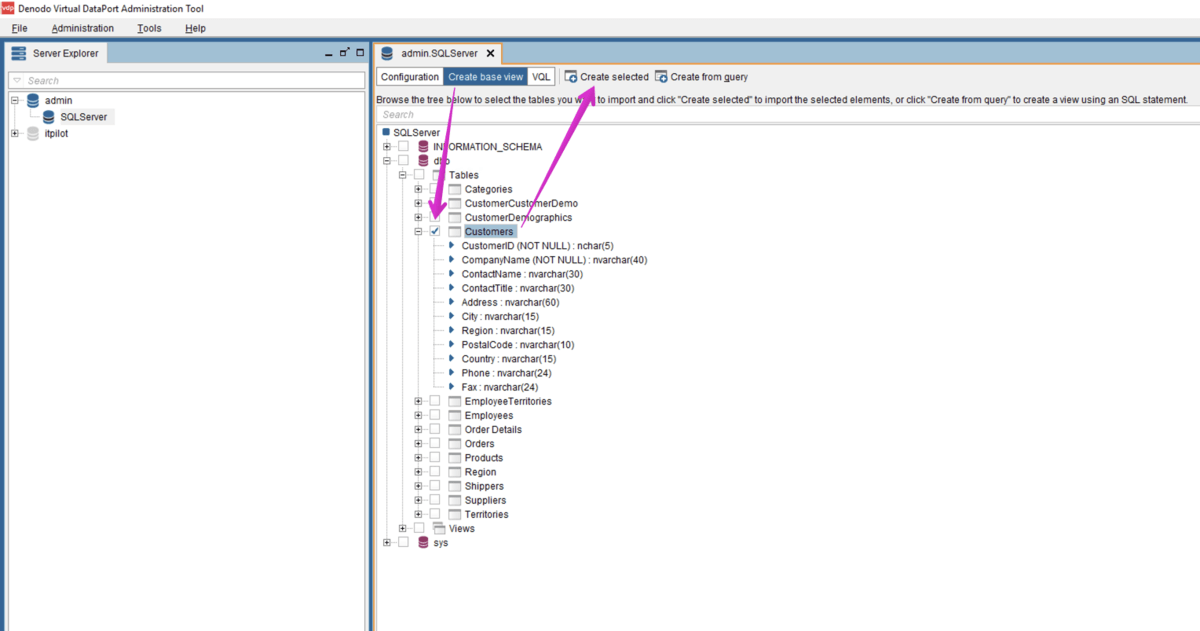Expand the sys schema node
Image resolution: width=1200 pixels, height=631 pixels.
(x=387, y=543)
